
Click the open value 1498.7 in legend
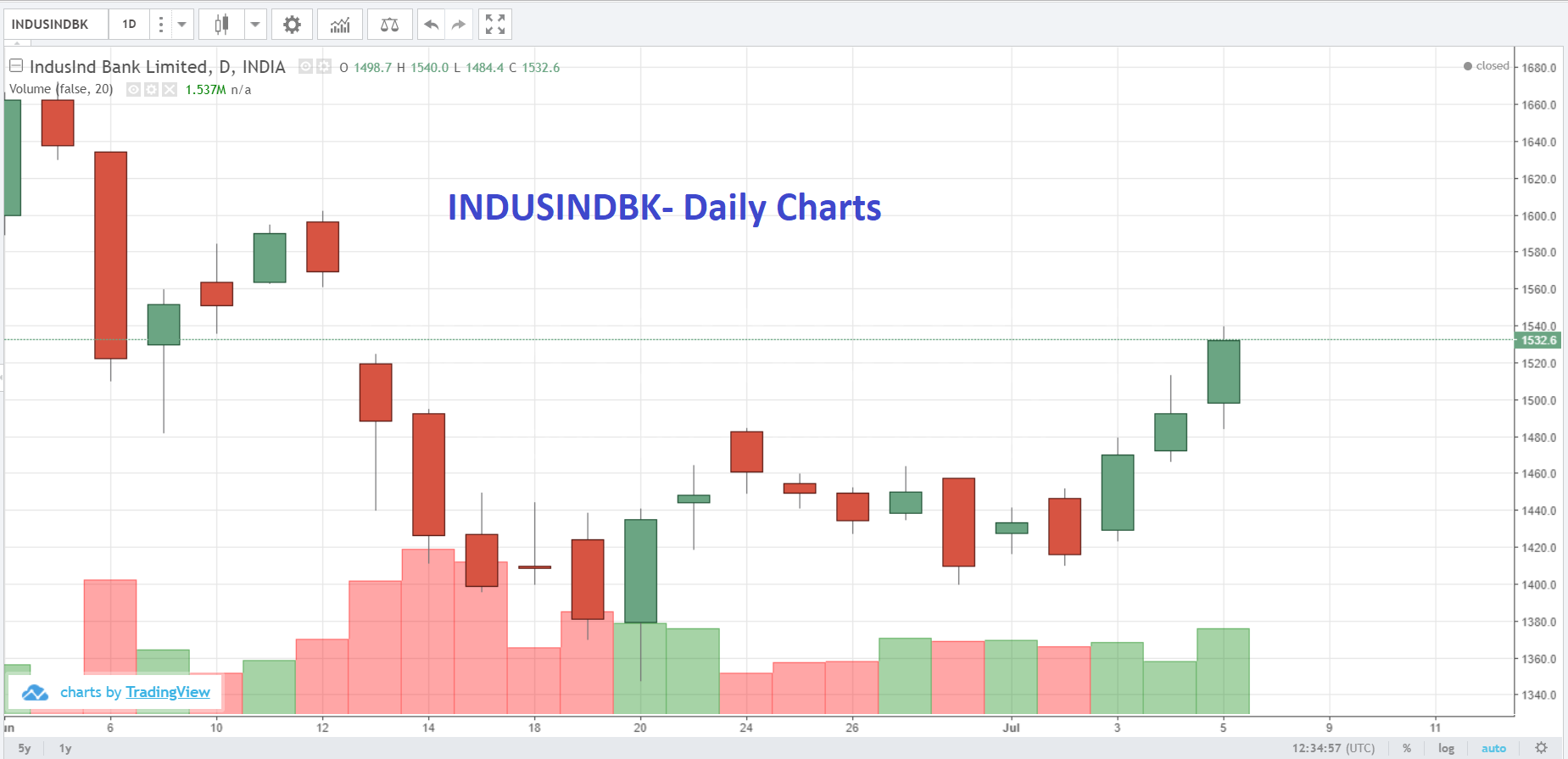(x=372, y=68)
